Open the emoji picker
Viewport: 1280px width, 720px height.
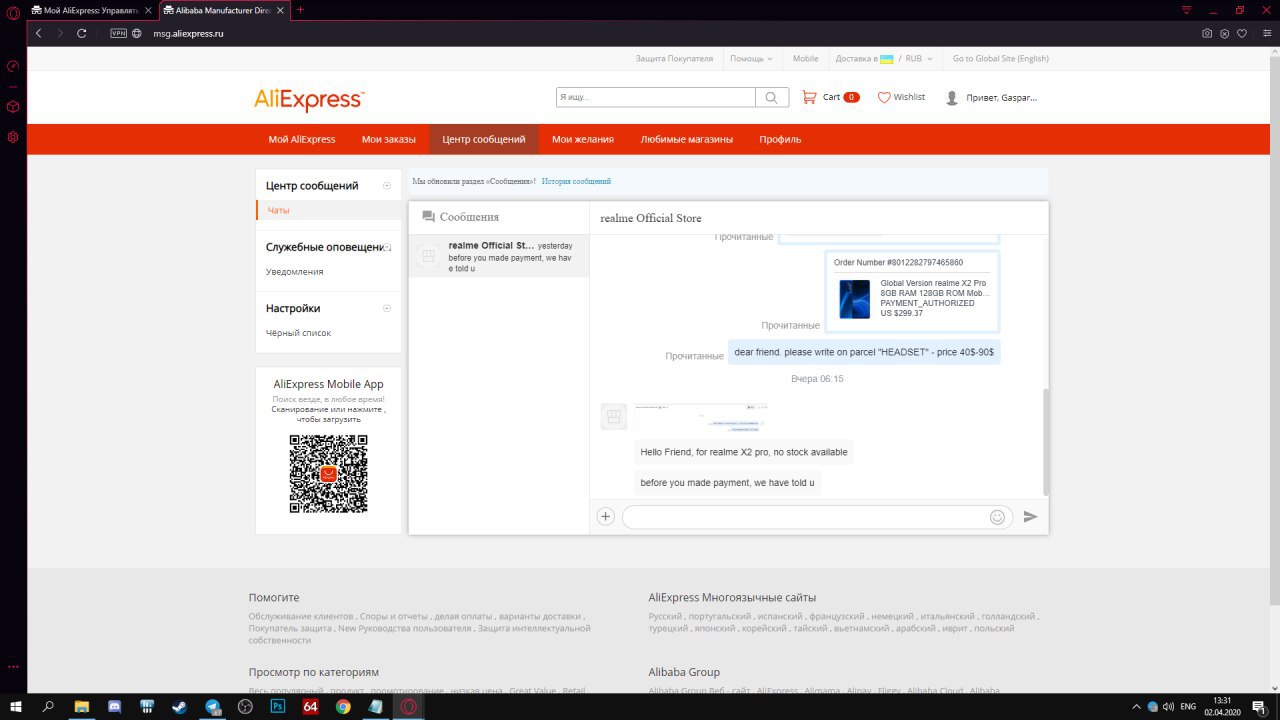pos(997,517)
